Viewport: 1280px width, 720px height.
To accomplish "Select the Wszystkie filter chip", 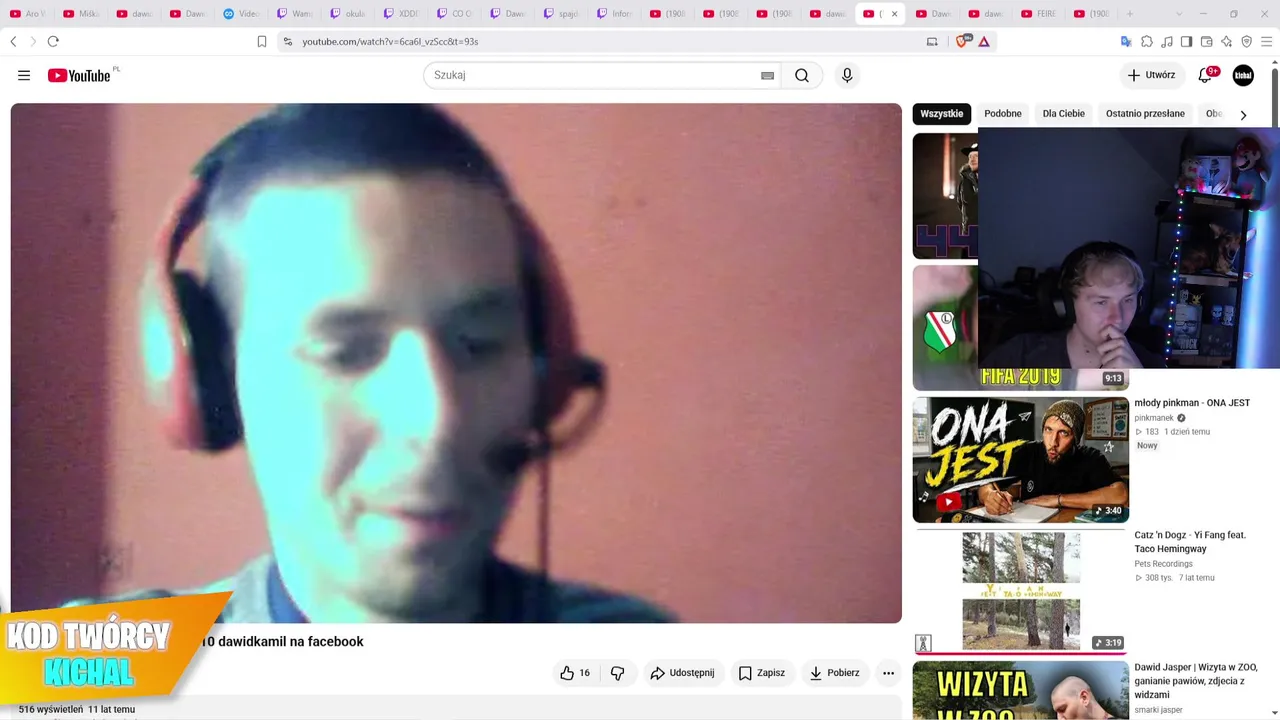I will pos(942,114).
